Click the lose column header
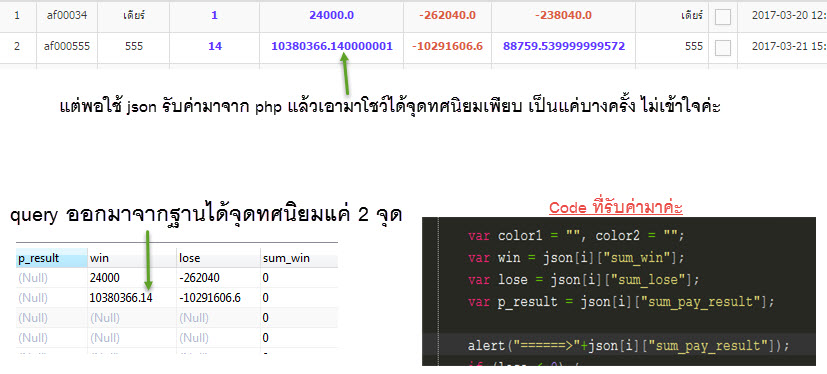827x374 pixels. pyautogui.click(x=218, y=258)
